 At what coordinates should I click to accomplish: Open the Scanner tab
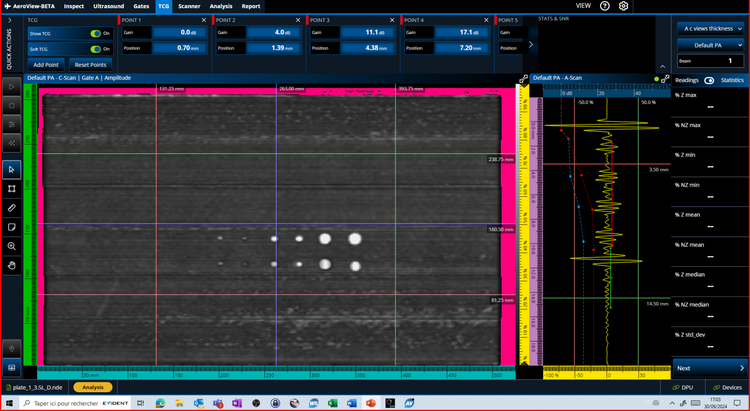(188, 6)
